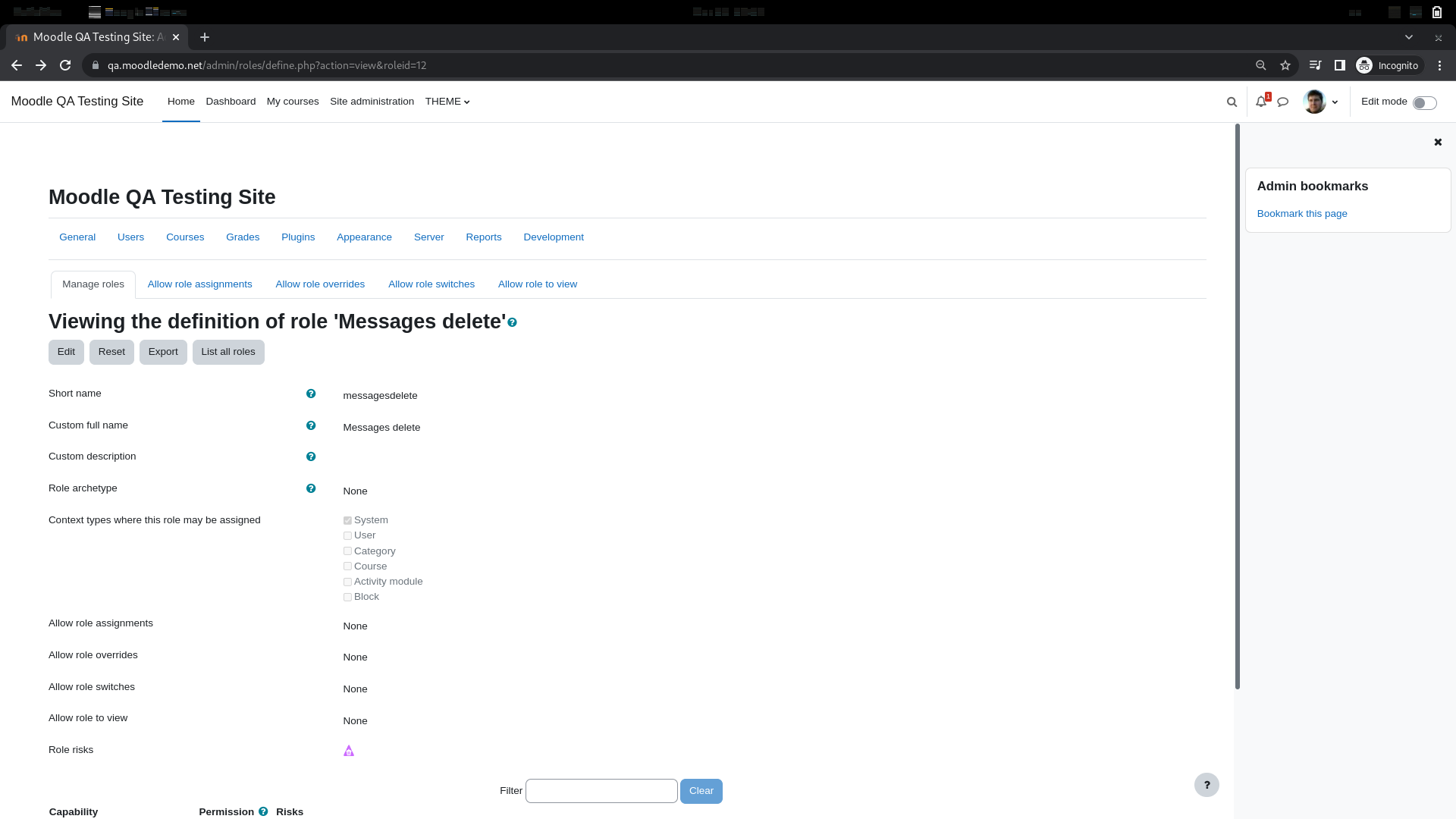The height and width of the screenshot is (819, 1456).
Task: Click the Activity module context checkbox
Action: click(x=347, y=582)
